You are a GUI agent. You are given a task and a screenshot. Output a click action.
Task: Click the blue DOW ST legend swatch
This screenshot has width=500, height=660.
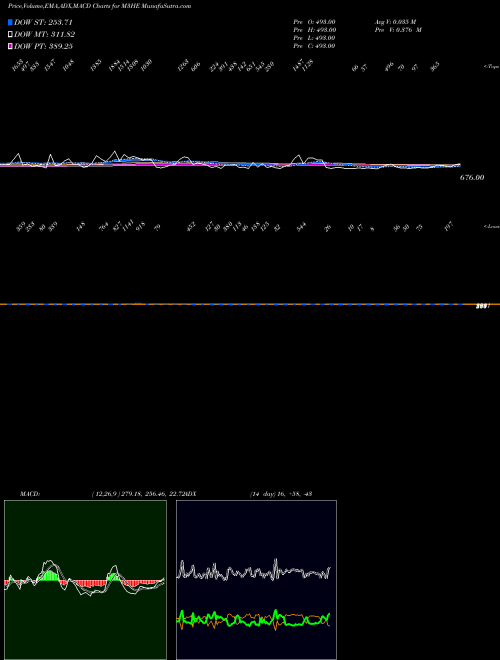pyautogui.click(x=10, y=22)
